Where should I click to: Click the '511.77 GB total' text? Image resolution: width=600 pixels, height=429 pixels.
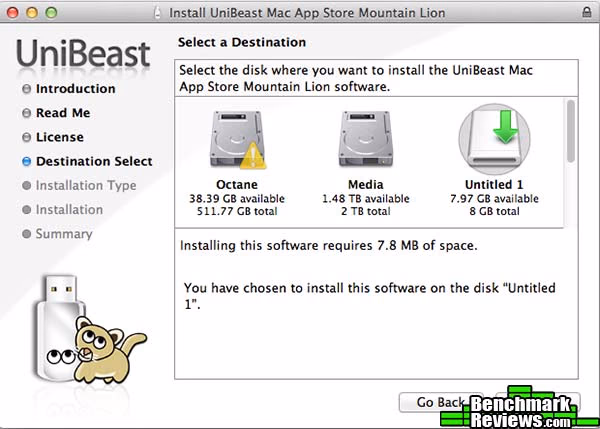pyautogui.click(x=237, y=211)
